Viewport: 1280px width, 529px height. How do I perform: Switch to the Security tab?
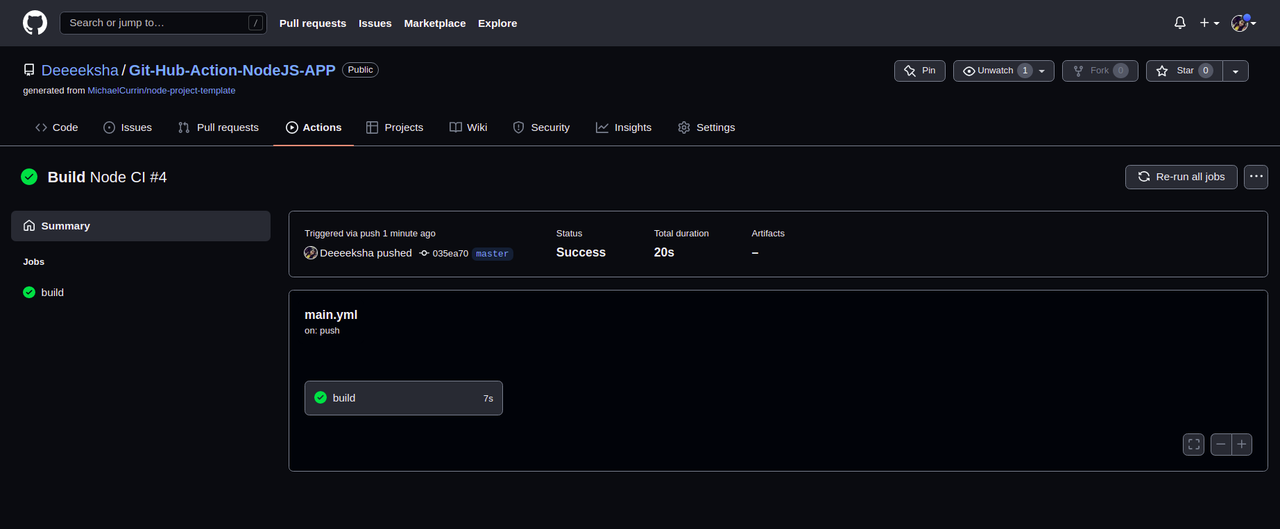click(x=541, y=127)
